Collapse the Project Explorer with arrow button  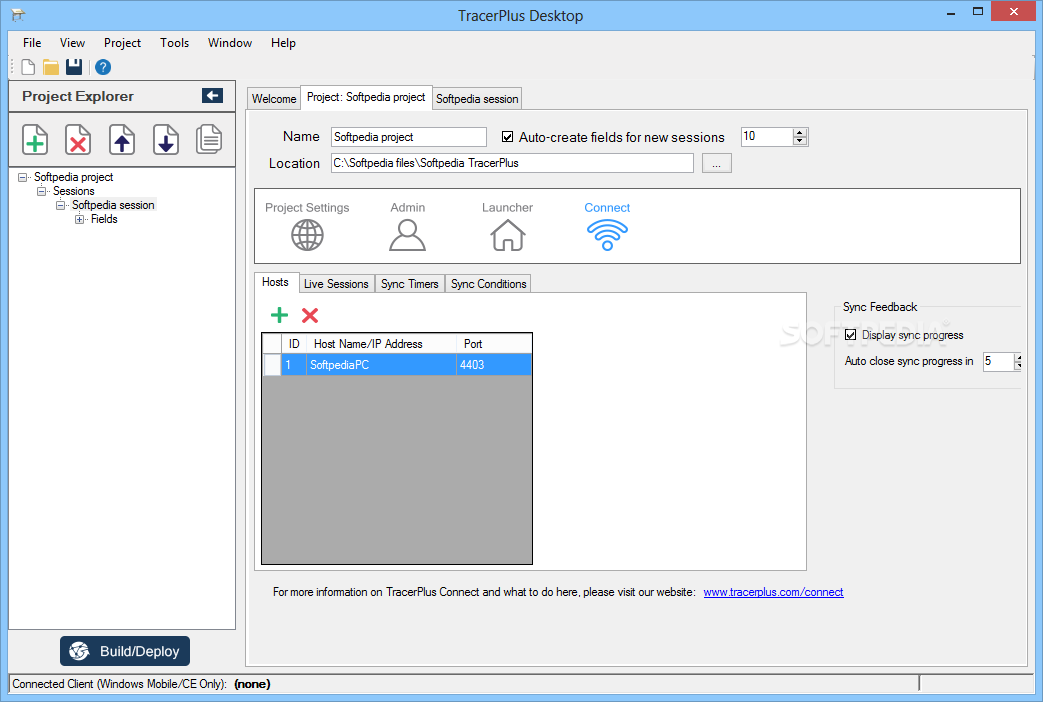[212, 96]
